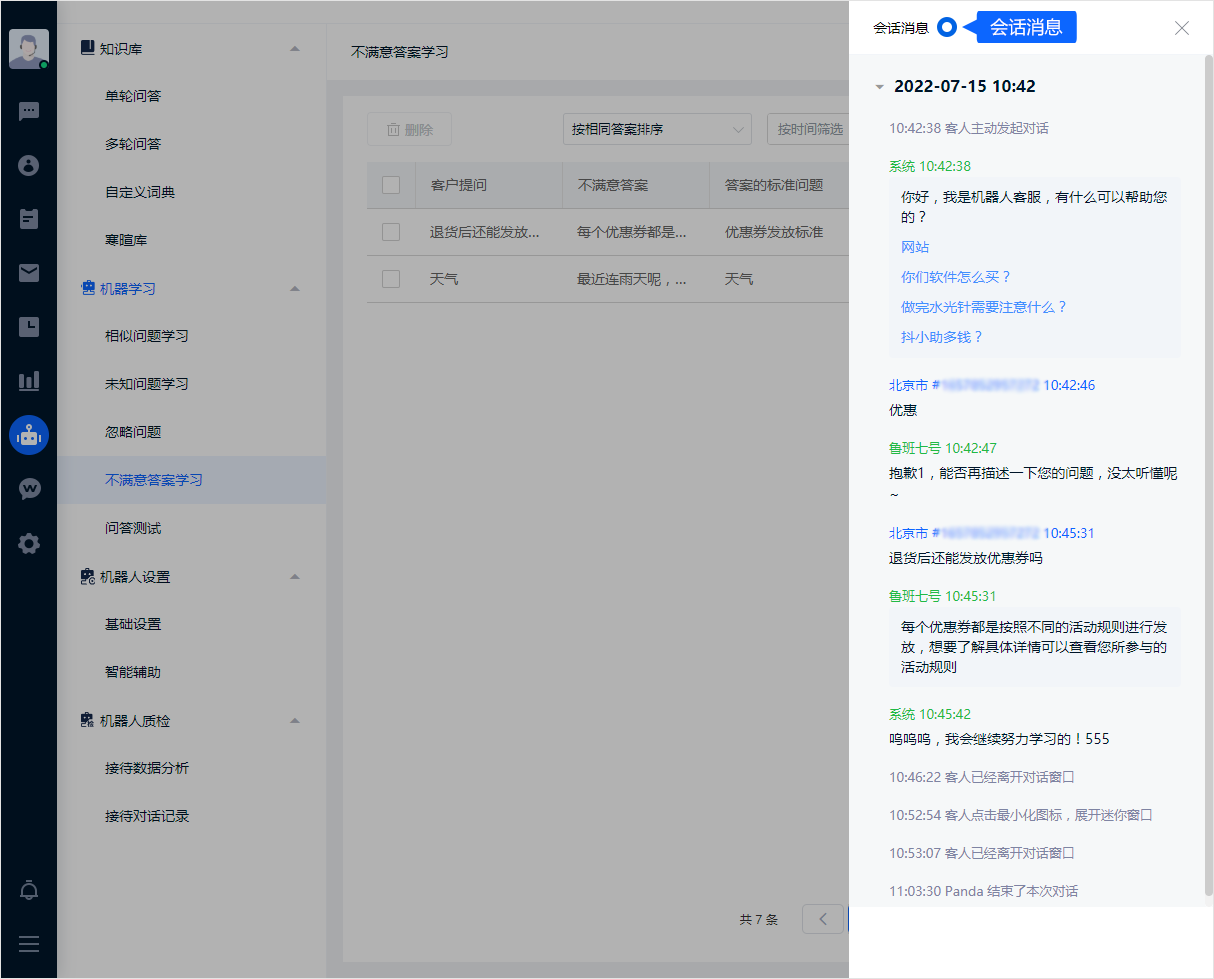Open the bar chart statistics icon

[x=29, y=381]
